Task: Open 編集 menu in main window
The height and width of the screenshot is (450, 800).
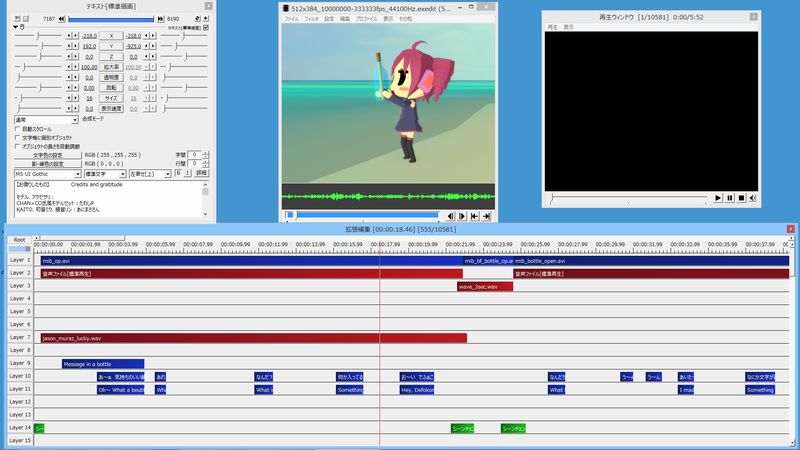Action: tap(345, 19)
